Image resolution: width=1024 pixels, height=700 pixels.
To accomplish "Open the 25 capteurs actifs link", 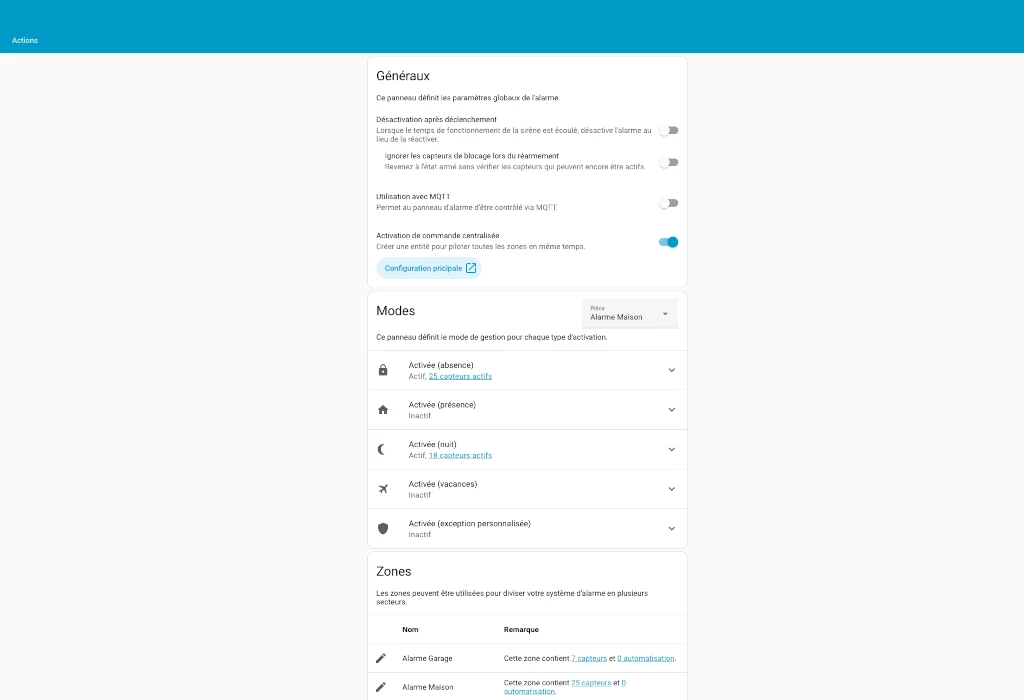I will 460,377.
